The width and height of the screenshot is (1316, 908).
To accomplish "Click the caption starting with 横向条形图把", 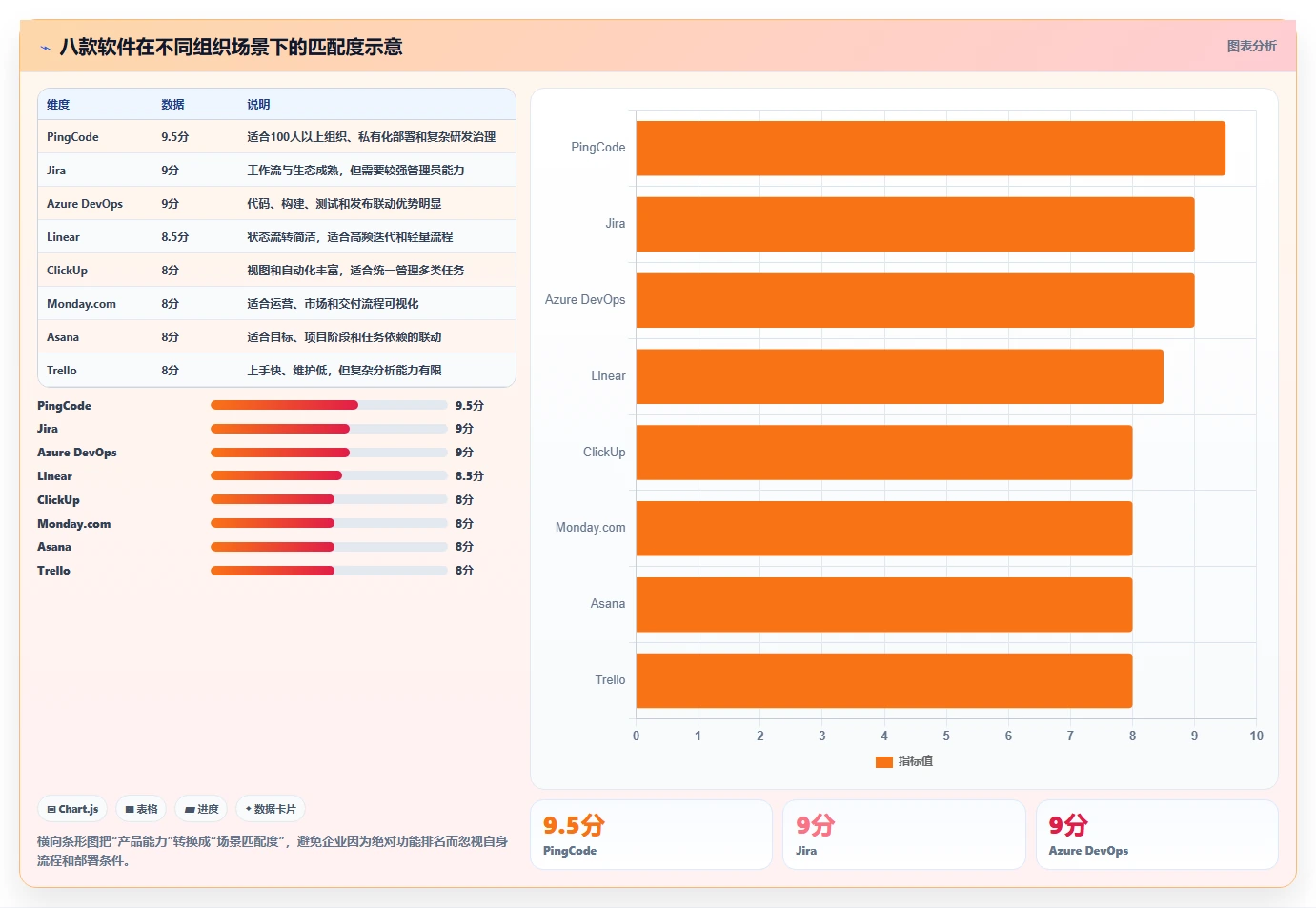I will point(273,851).
